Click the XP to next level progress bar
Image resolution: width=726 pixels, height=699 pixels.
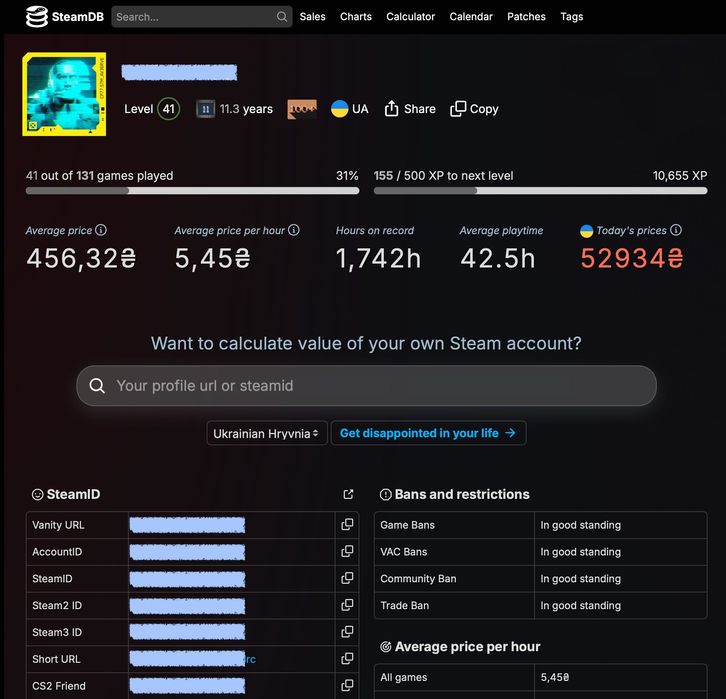[540, 191]
